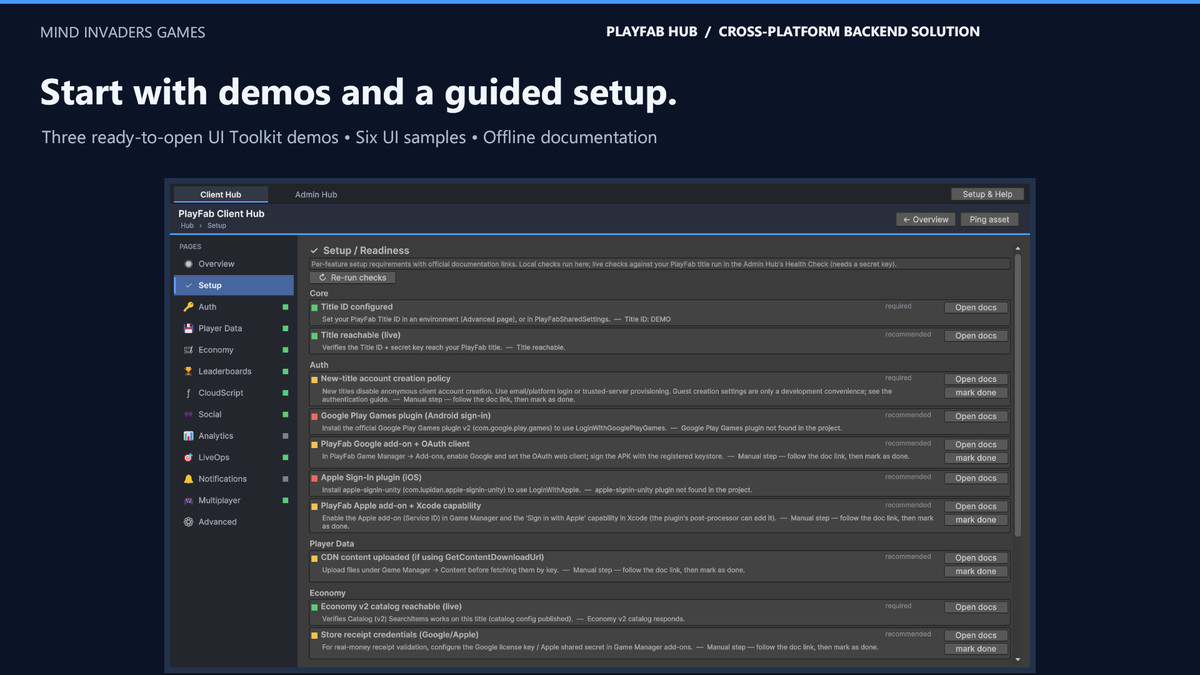
Task: Mark Store receipt credentials as done
Action: point(976,649)
